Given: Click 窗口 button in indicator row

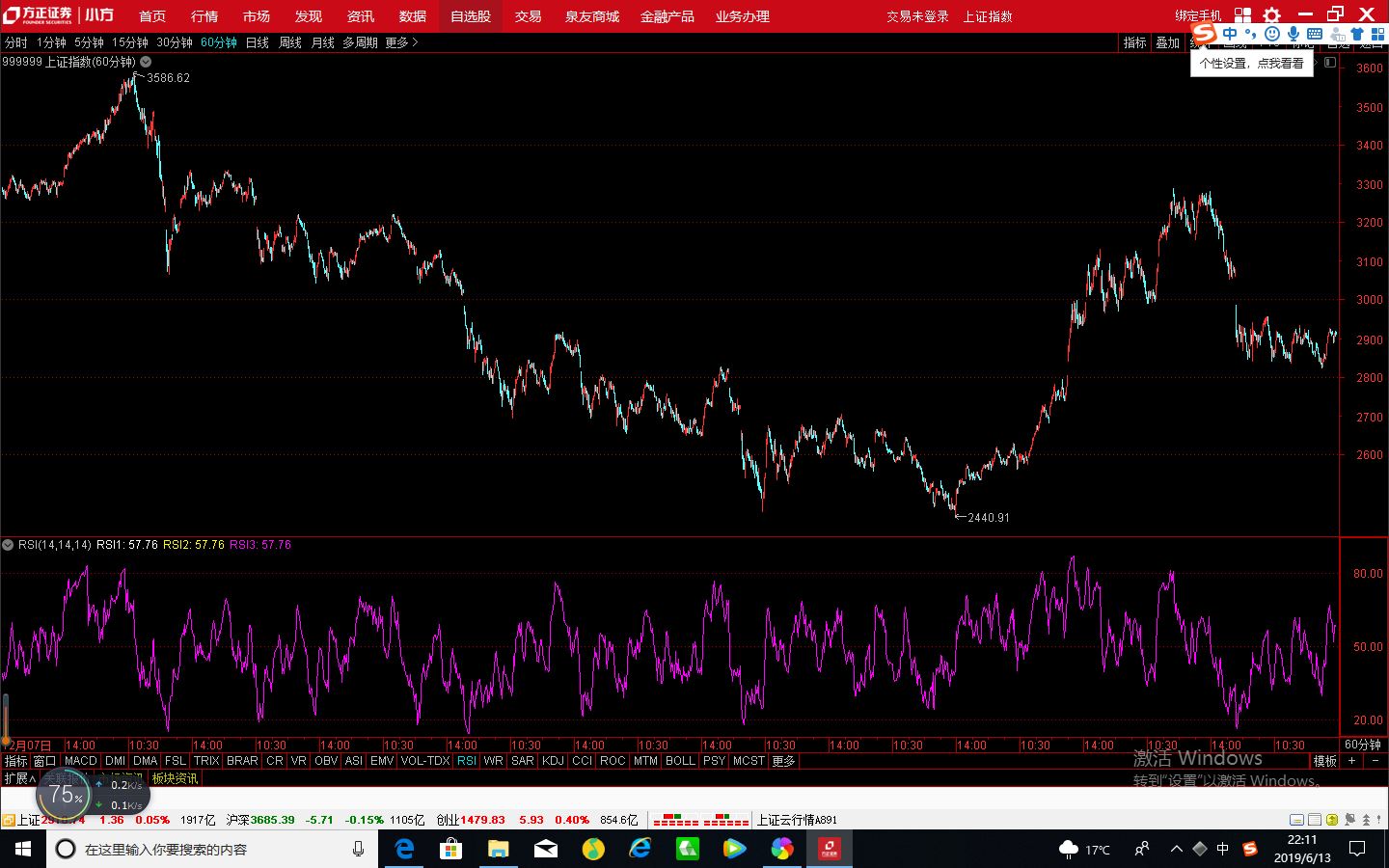Looking at the screenshot, I should pyautogui.click(x=45, y=761).
